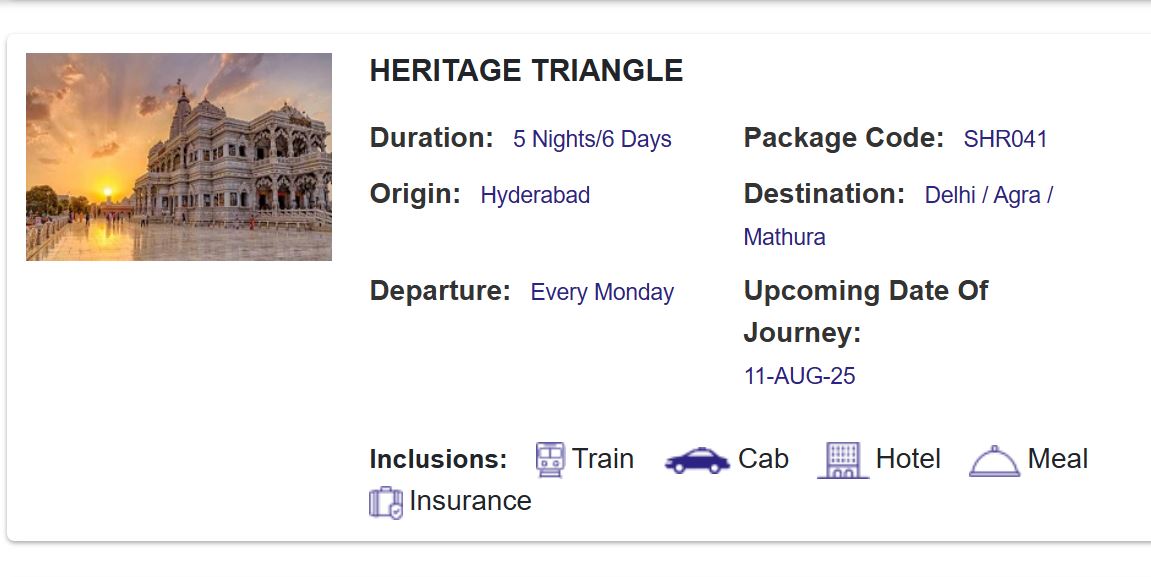Click the Cab inclusion icon
Image resolution: width=1151 pixels, height=577 pixels.
(x=697, y=461)
